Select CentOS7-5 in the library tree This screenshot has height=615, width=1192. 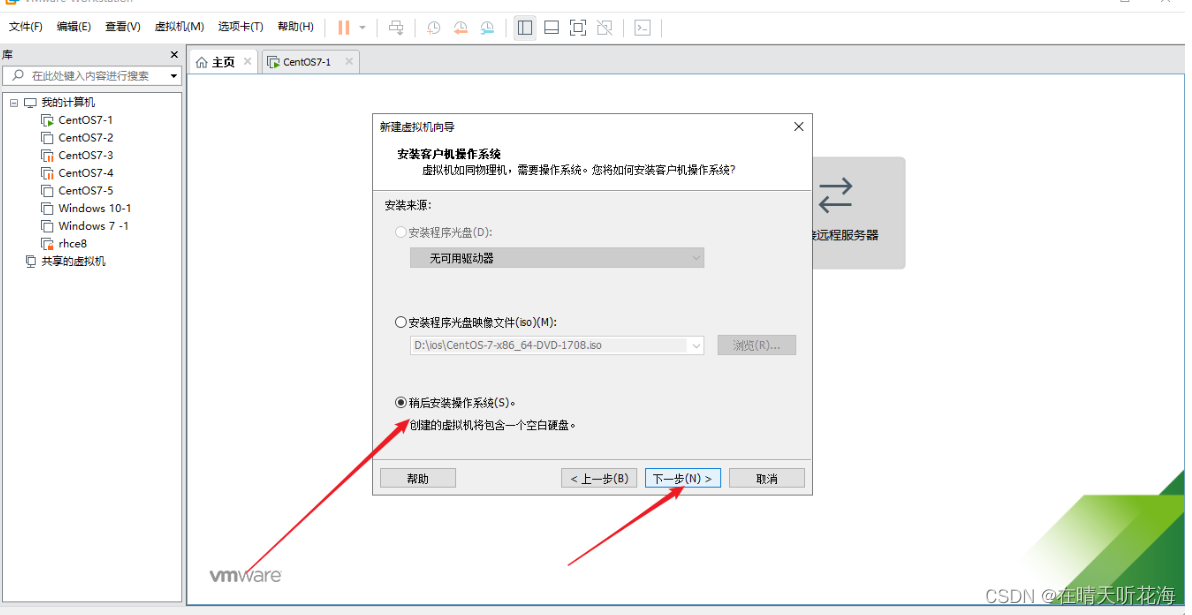click(85, 191)
